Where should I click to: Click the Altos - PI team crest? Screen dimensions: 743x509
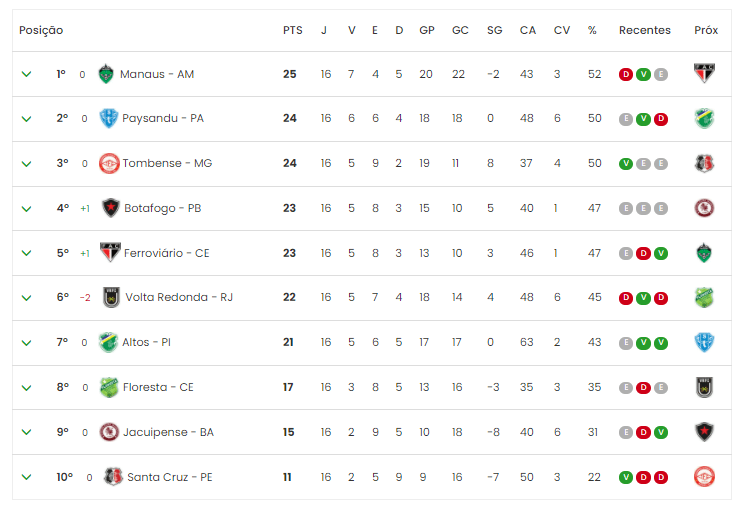(x=108, y=342)
